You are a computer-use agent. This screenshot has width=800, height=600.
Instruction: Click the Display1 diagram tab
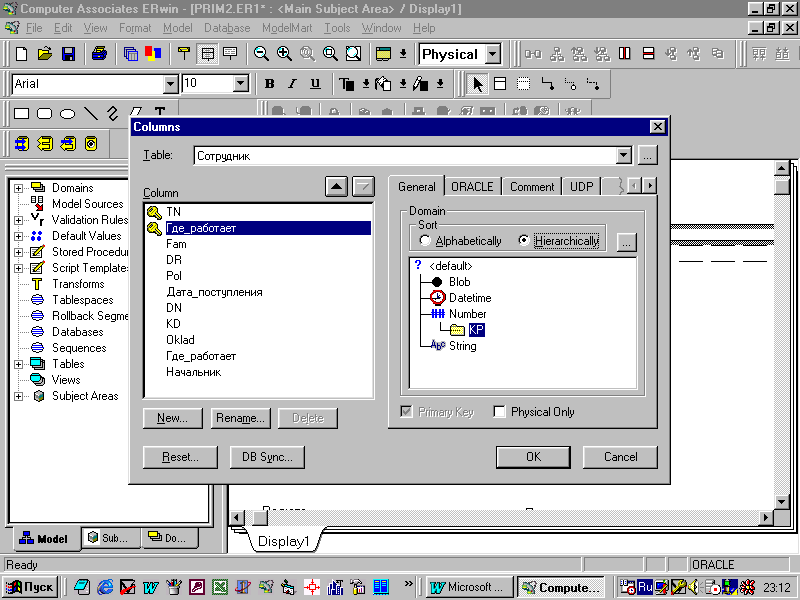tap(284, 541)
